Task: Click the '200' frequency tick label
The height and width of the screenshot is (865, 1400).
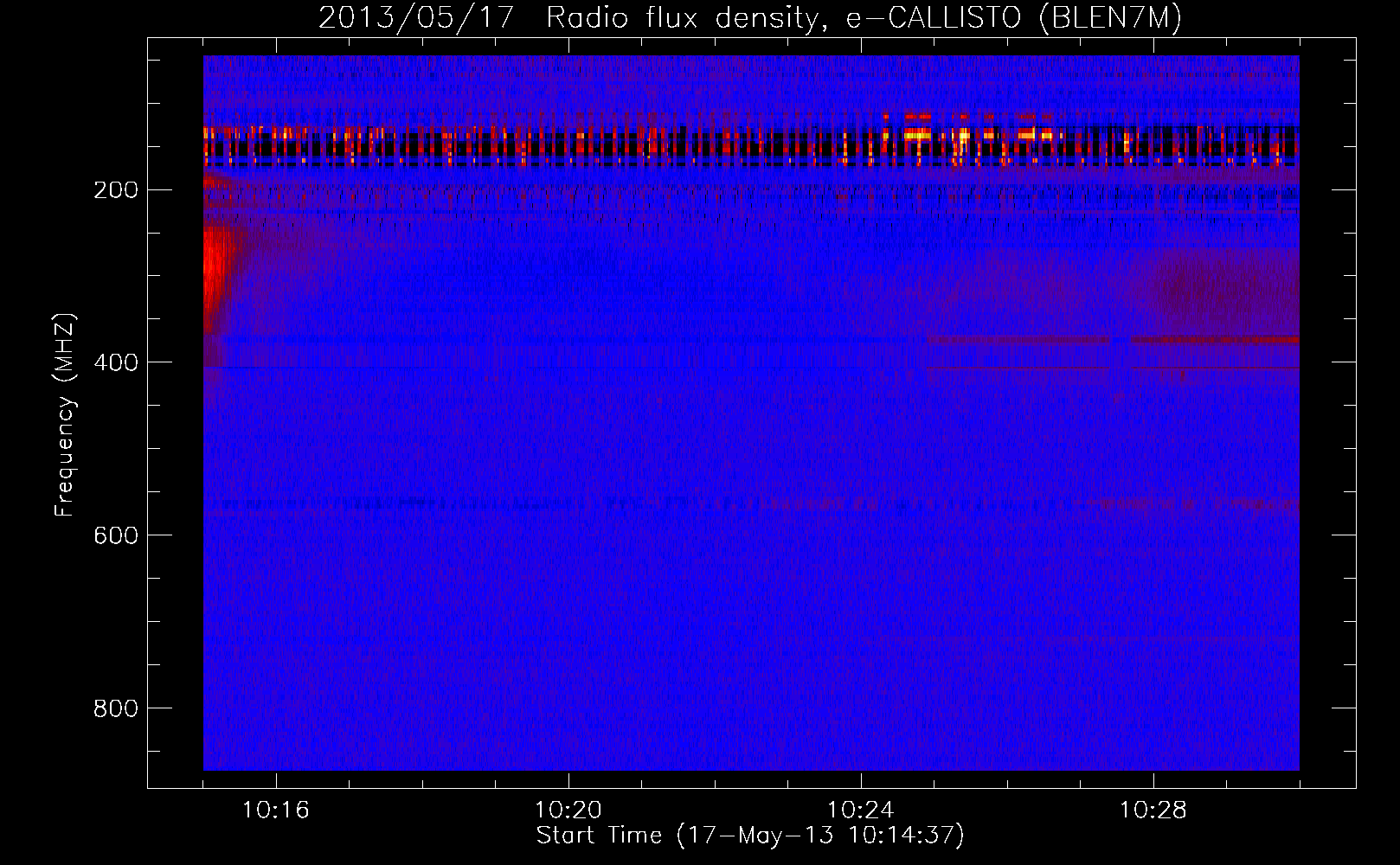Action: [x=115, y=189]
